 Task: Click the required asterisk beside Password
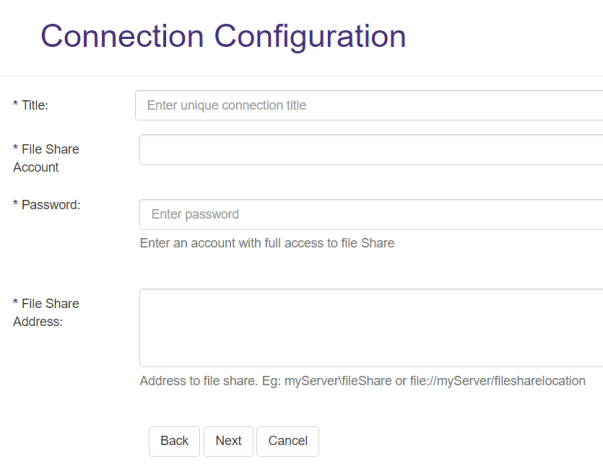(x=15, y=205)
